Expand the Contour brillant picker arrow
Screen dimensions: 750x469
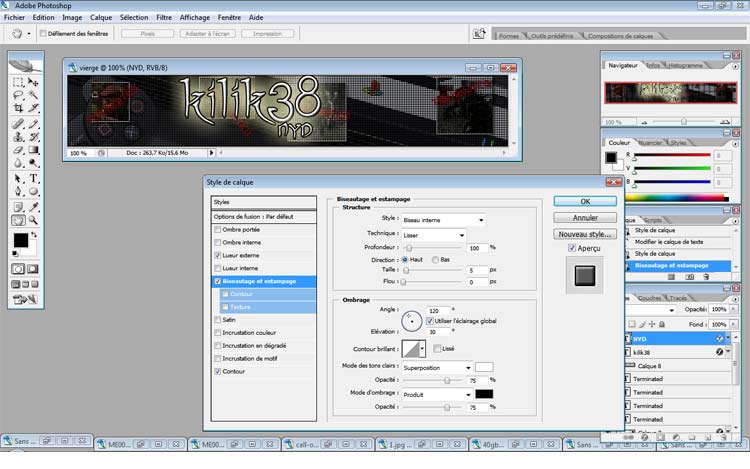point(422,349)
